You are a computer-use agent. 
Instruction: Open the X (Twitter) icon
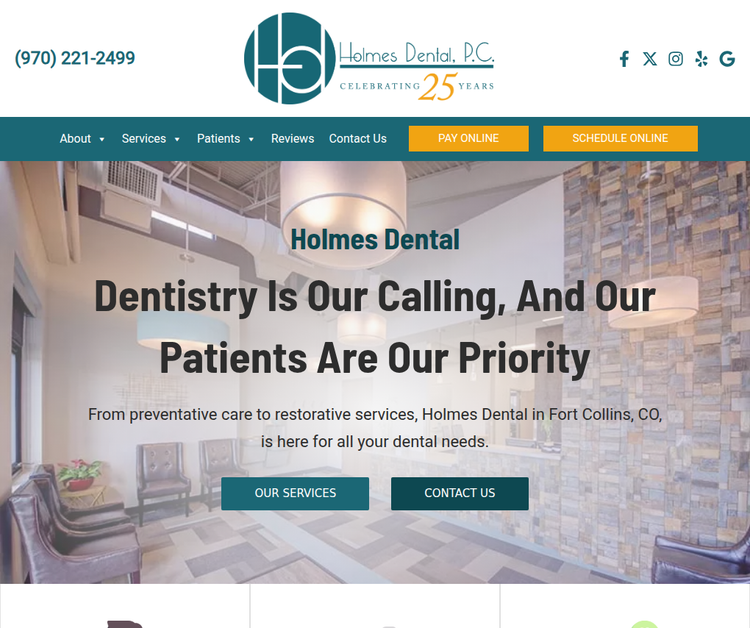[650, 59]
